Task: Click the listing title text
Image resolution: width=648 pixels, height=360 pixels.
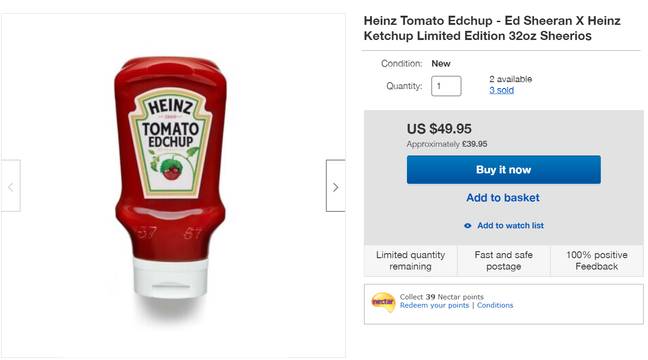Action: click(x=492, y=28)
